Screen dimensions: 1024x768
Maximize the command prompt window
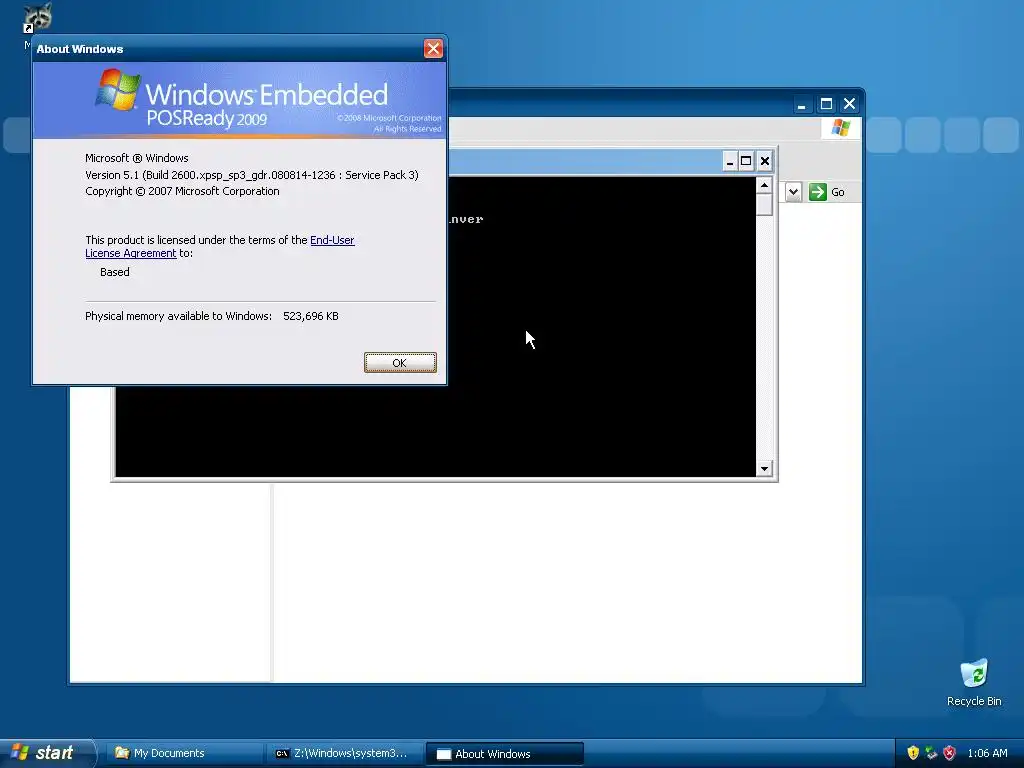pos(746,161)
